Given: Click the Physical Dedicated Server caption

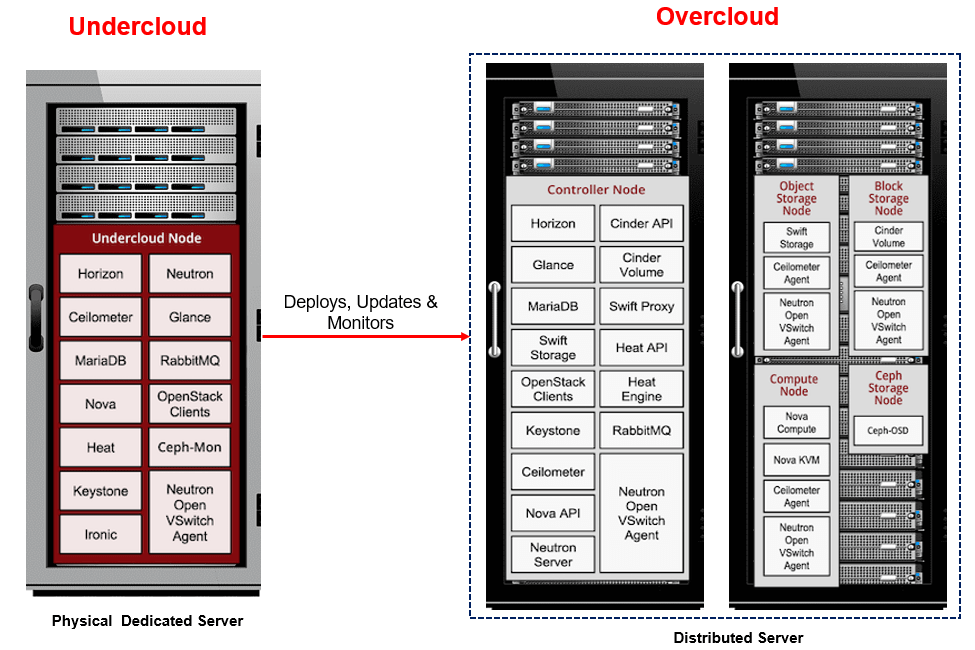Looking at the screenshot, I should pos(147,621).
